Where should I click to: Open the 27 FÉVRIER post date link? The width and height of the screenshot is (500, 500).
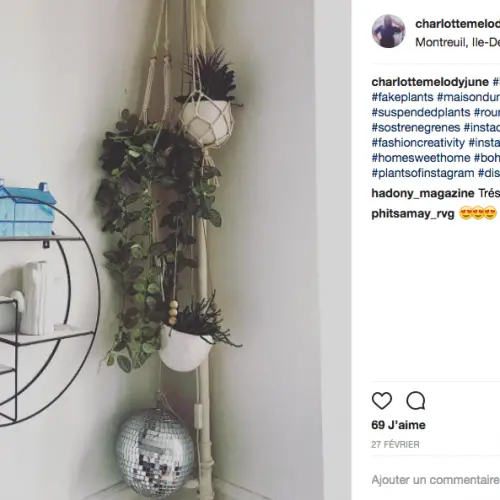click(395, 445)
